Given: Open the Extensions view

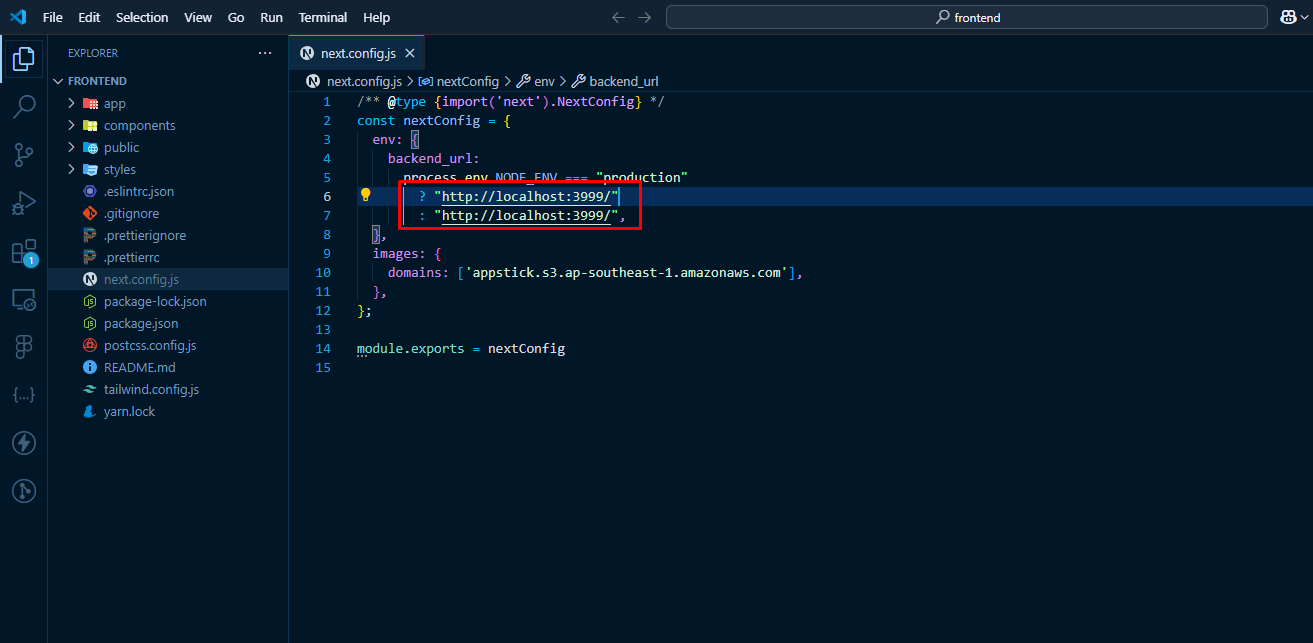Looking at the screenshot, I should [x=24, y=251].
